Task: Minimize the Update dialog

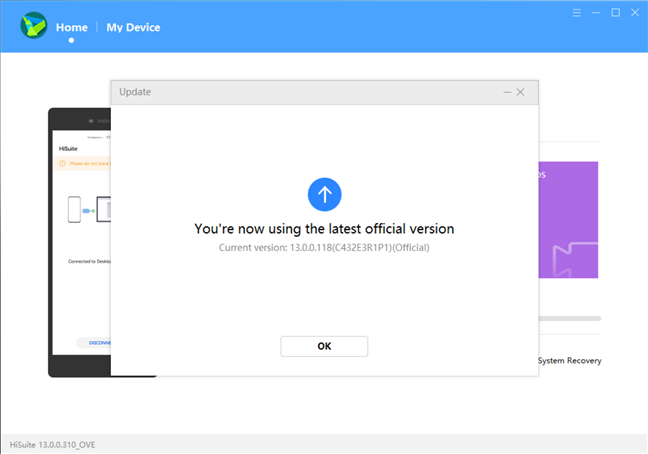Action: [x=507, y=92]
